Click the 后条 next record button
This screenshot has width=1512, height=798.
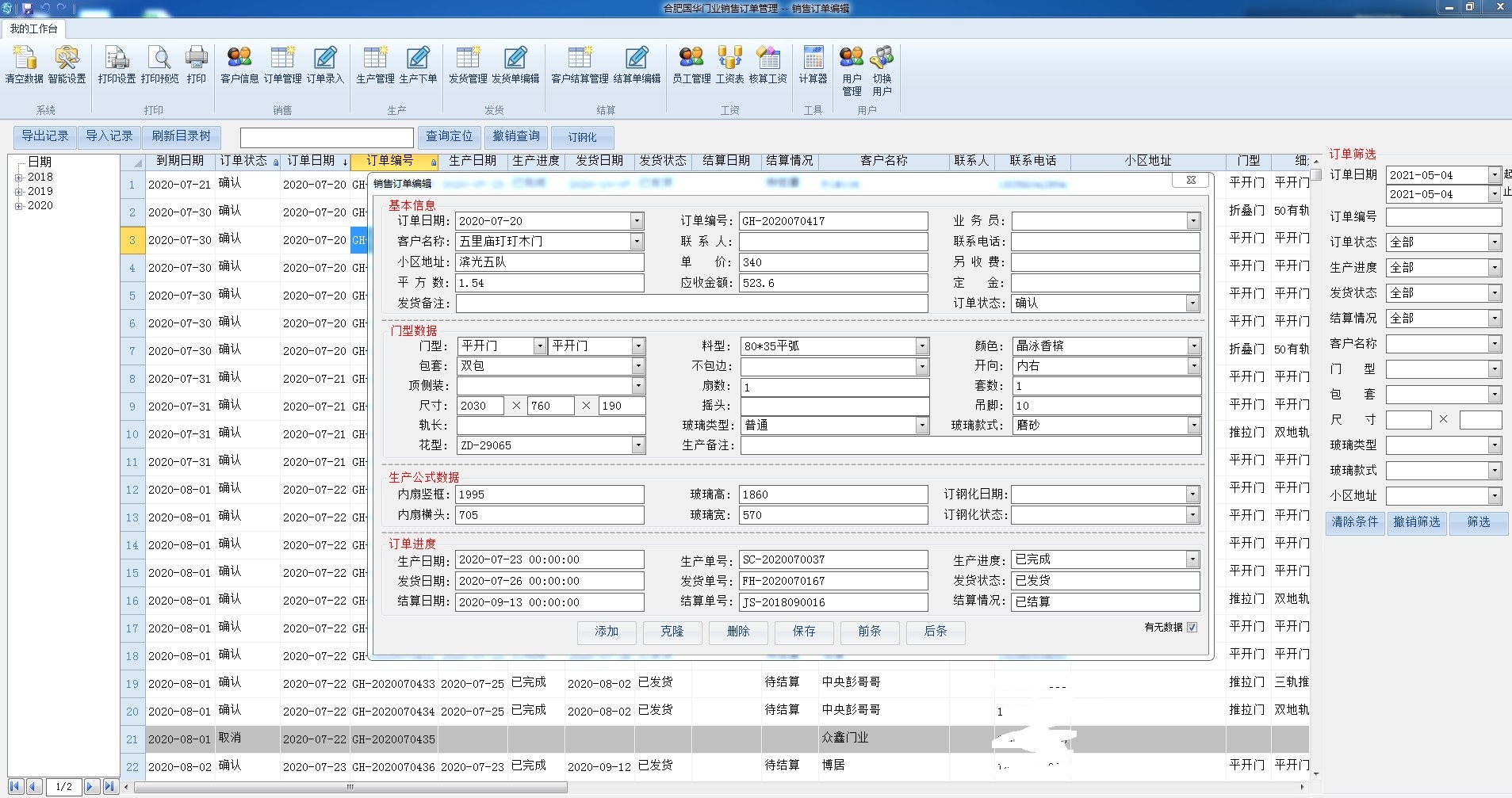[x=936, y=632]
